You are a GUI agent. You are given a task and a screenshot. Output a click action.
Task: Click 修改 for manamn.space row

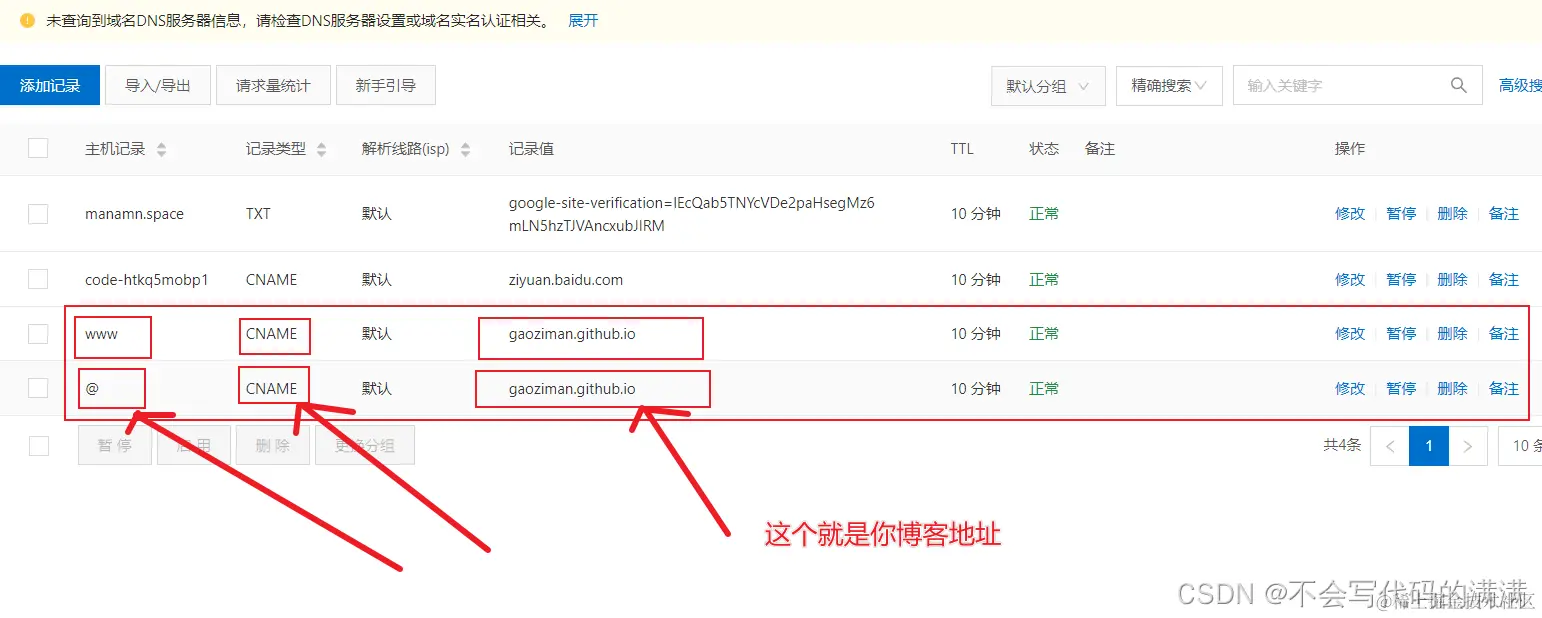point(1350,214)
